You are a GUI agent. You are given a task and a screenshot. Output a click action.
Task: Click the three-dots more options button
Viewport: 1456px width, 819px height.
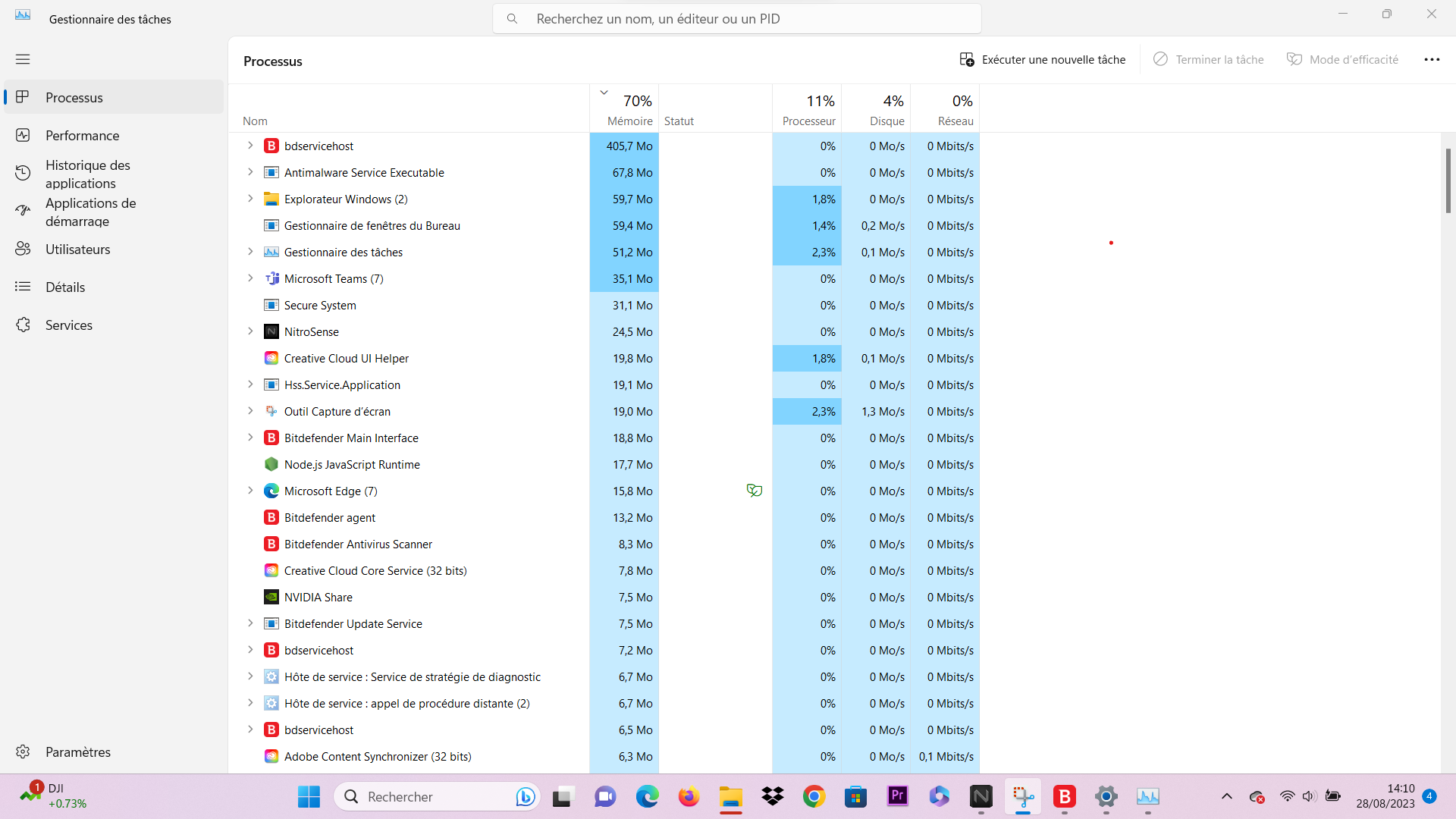click(x=1432, y=59)
